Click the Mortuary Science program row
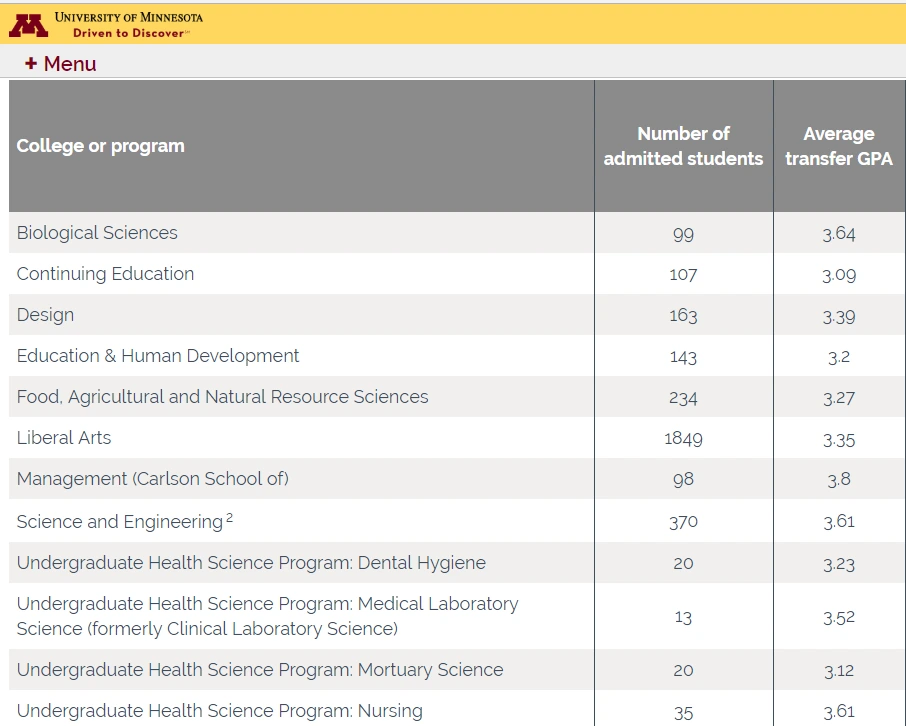 click(260, 670)
